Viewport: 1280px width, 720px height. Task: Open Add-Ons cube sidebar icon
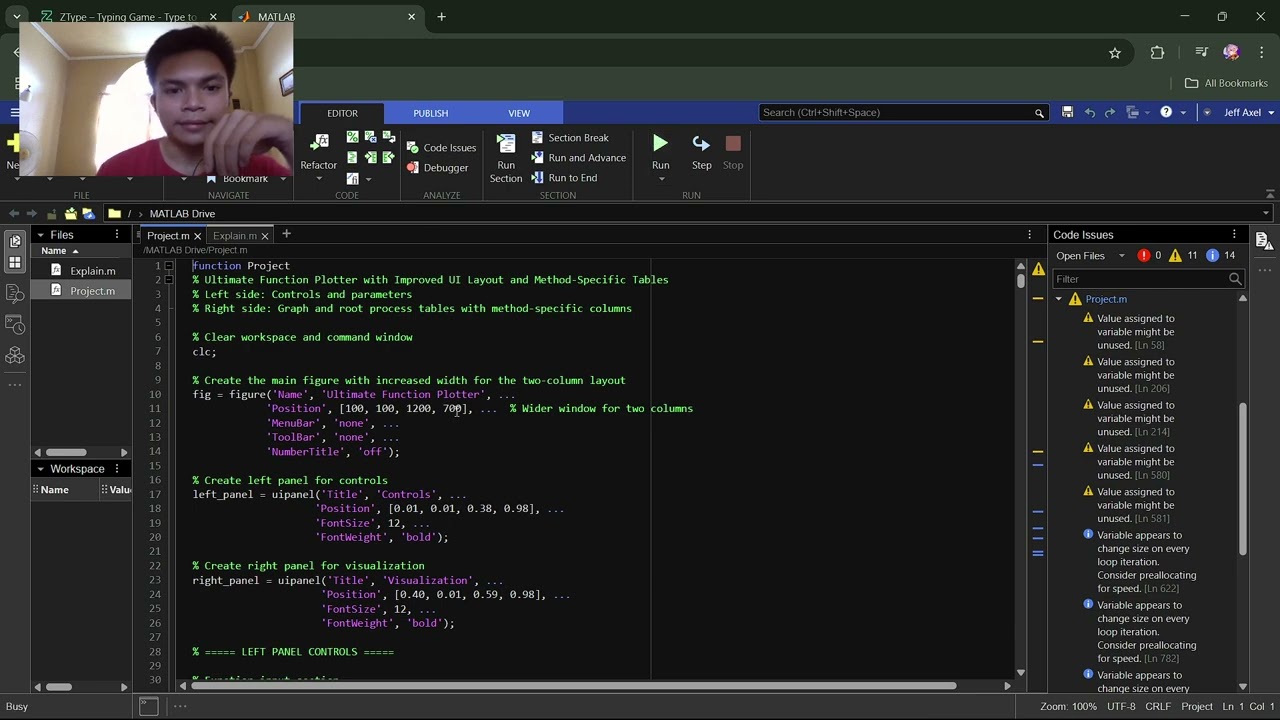(15, 356)
